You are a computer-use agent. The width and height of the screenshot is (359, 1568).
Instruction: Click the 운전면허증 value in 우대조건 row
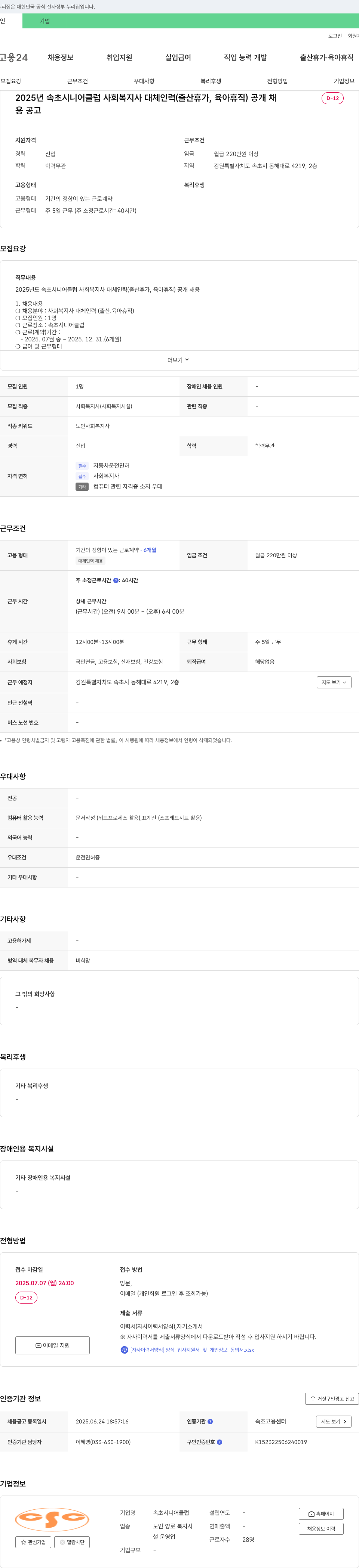88,857
